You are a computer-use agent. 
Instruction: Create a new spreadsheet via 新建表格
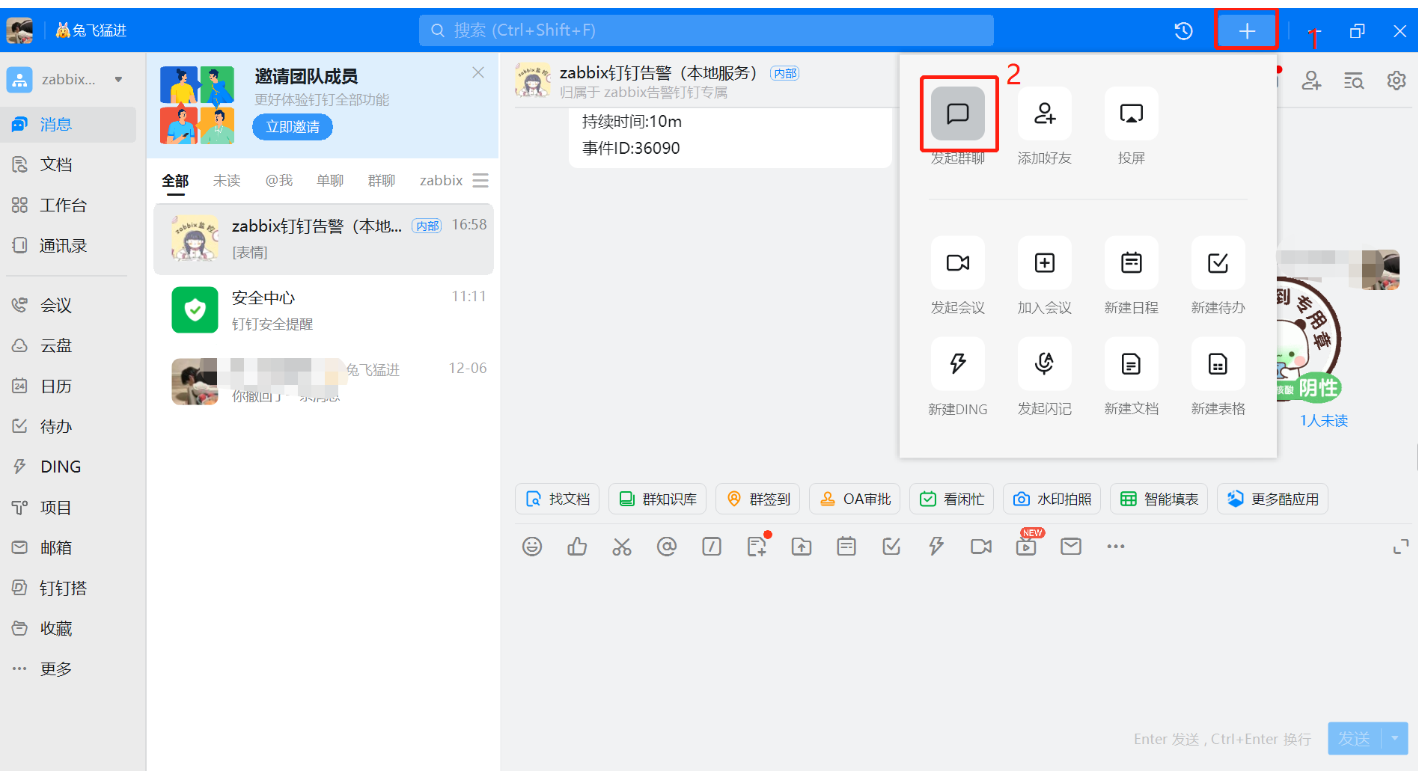(1218, 363)
